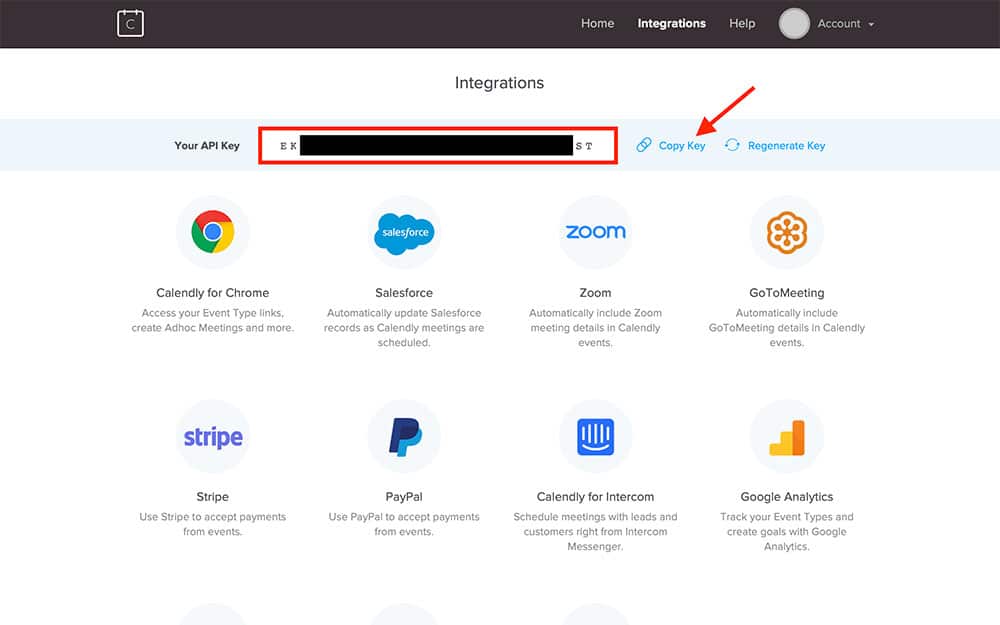Viewport: 1000px width, 625px height.
Task: Open the Google Analytics integration icon
Action: pyautogui.click(x=787, y=437)
